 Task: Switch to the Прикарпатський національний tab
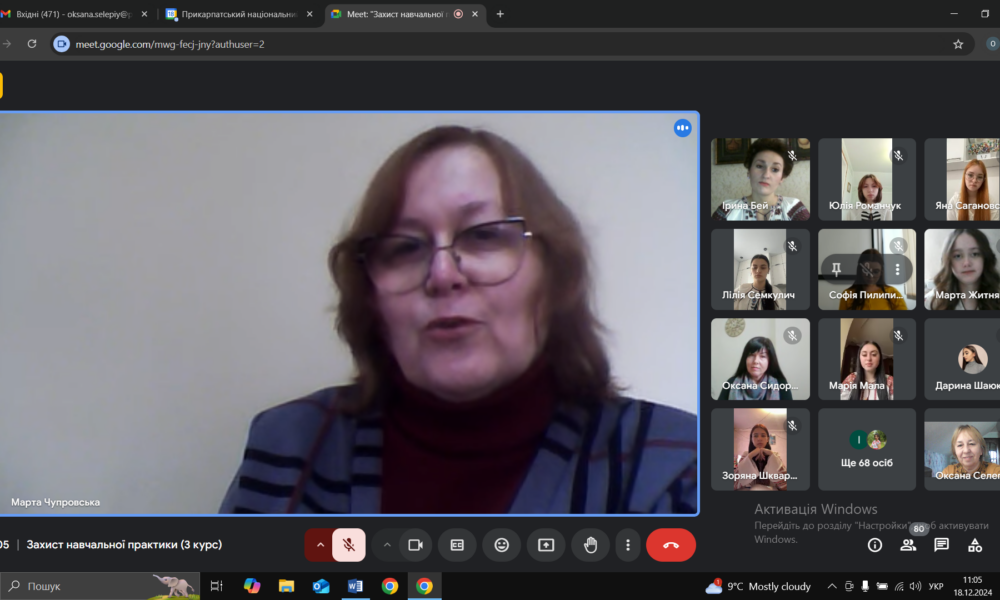click(238, 14)
